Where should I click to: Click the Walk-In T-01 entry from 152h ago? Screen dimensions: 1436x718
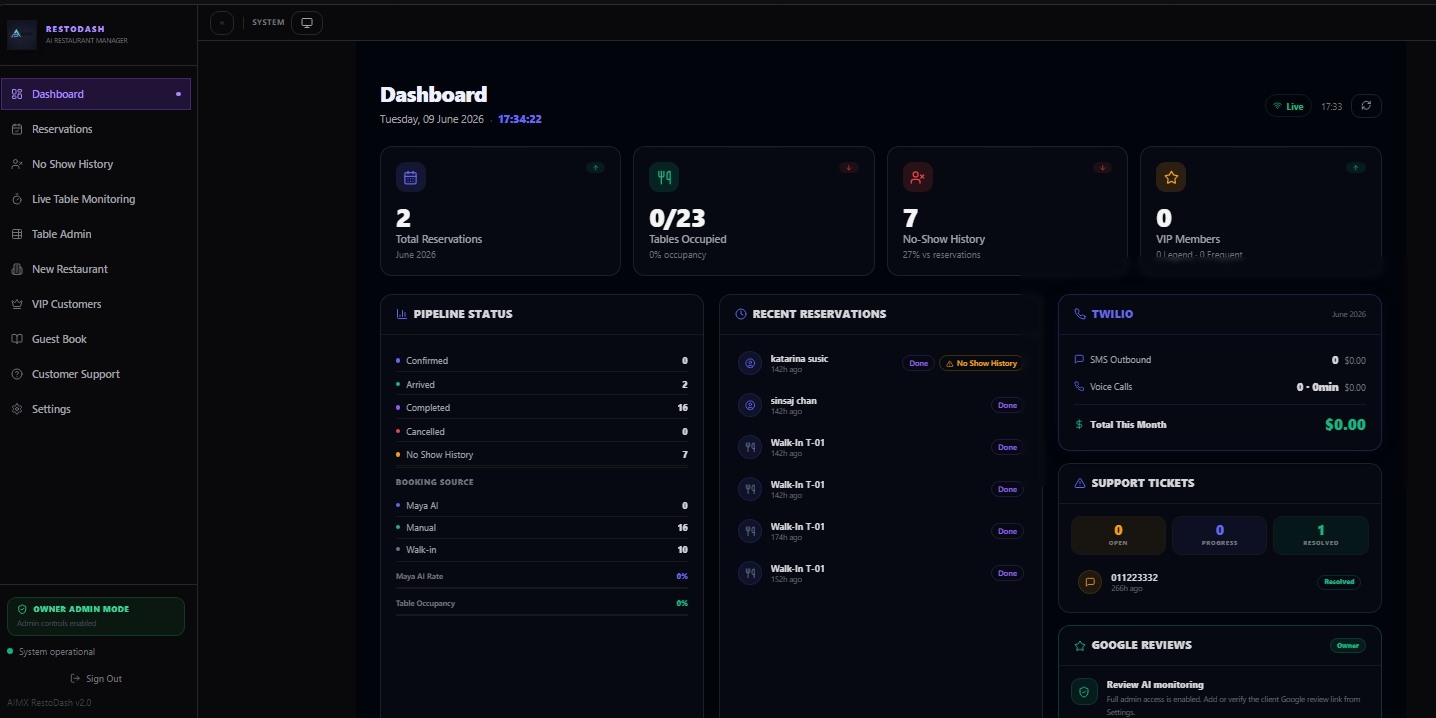point(880,573)
